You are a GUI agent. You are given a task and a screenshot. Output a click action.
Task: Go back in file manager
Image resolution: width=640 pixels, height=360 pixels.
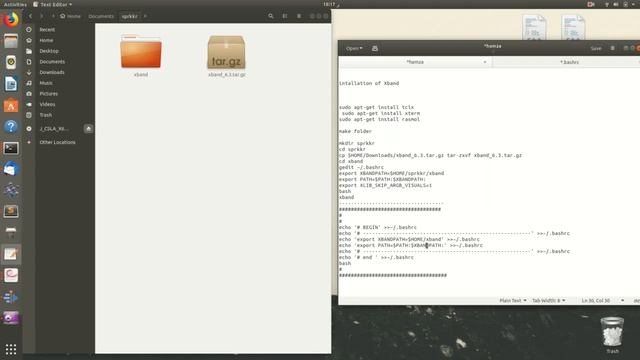coord(30,16)
